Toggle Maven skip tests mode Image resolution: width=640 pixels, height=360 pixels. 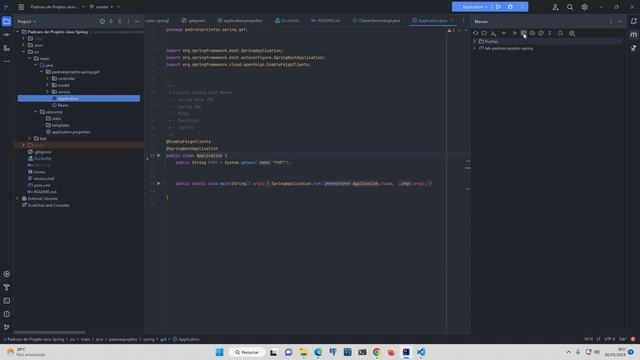[541, 33]
